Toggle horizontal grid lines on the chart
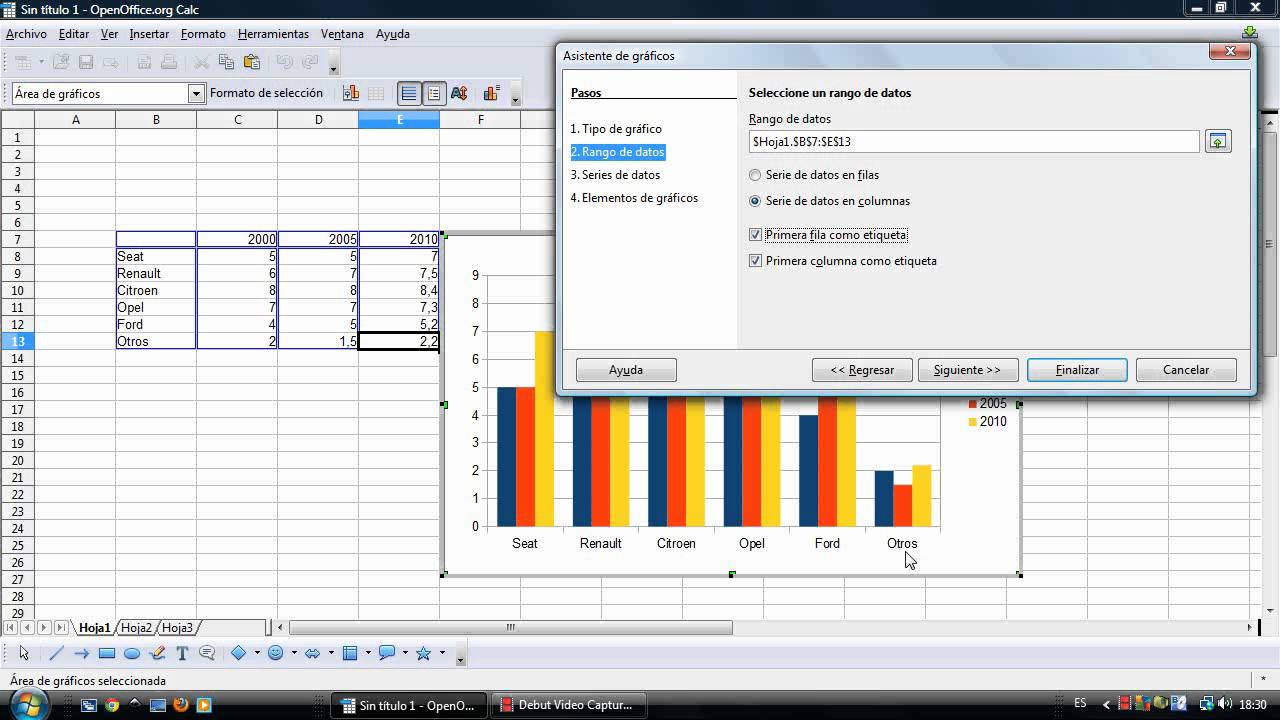Screen dimensions: 1280x720 [x=409, y=93]
